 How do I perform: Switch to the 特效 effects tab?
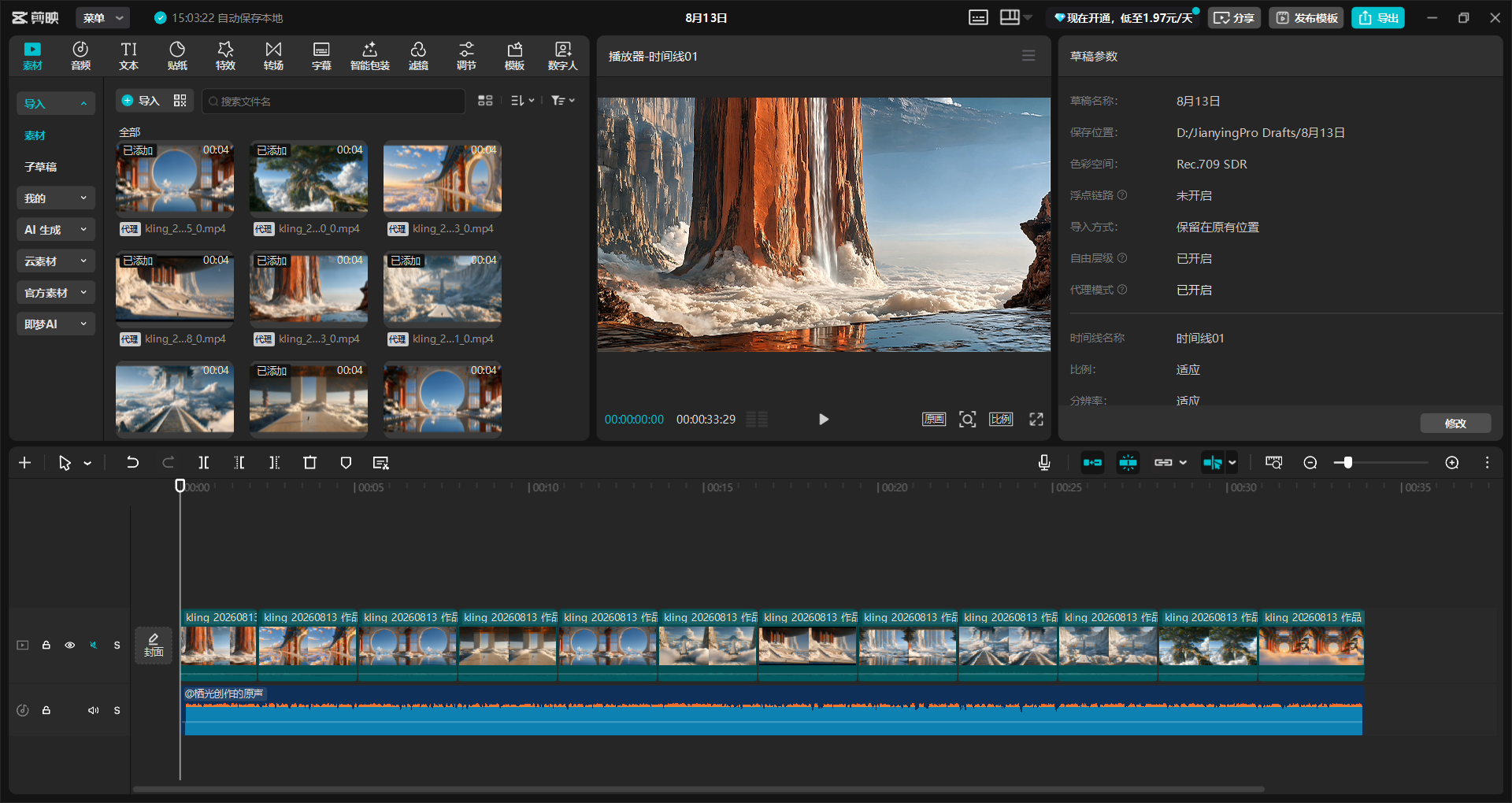pyautogui.click(x=225, y=56)
